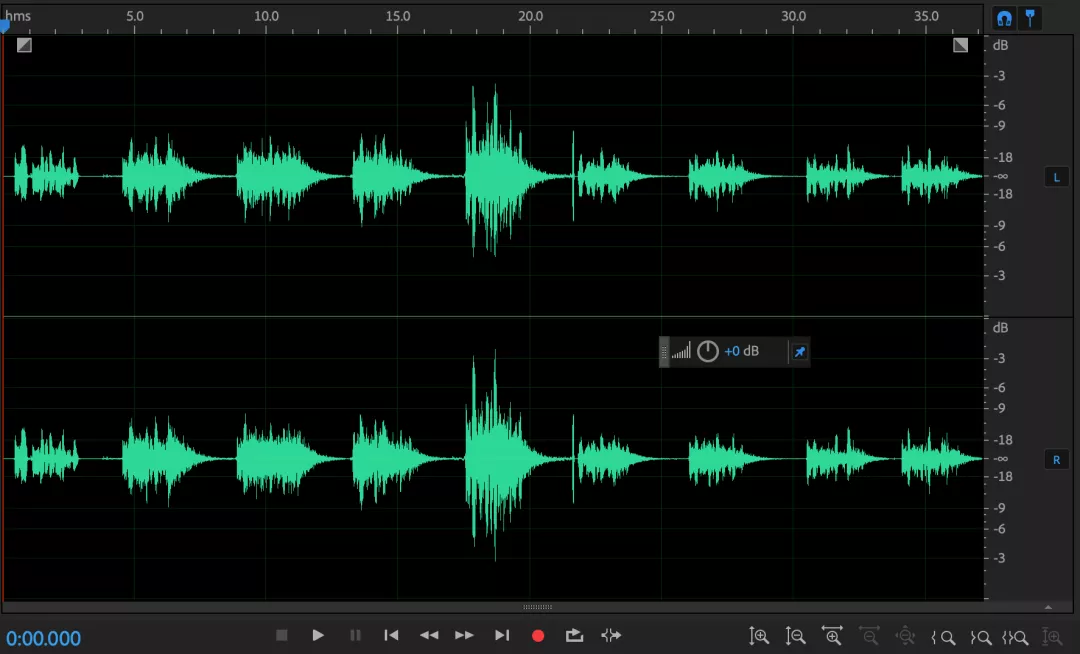Toggle loop playback
The height and width of the screenshot is (654, 1080).
click(x=574, y=635)
